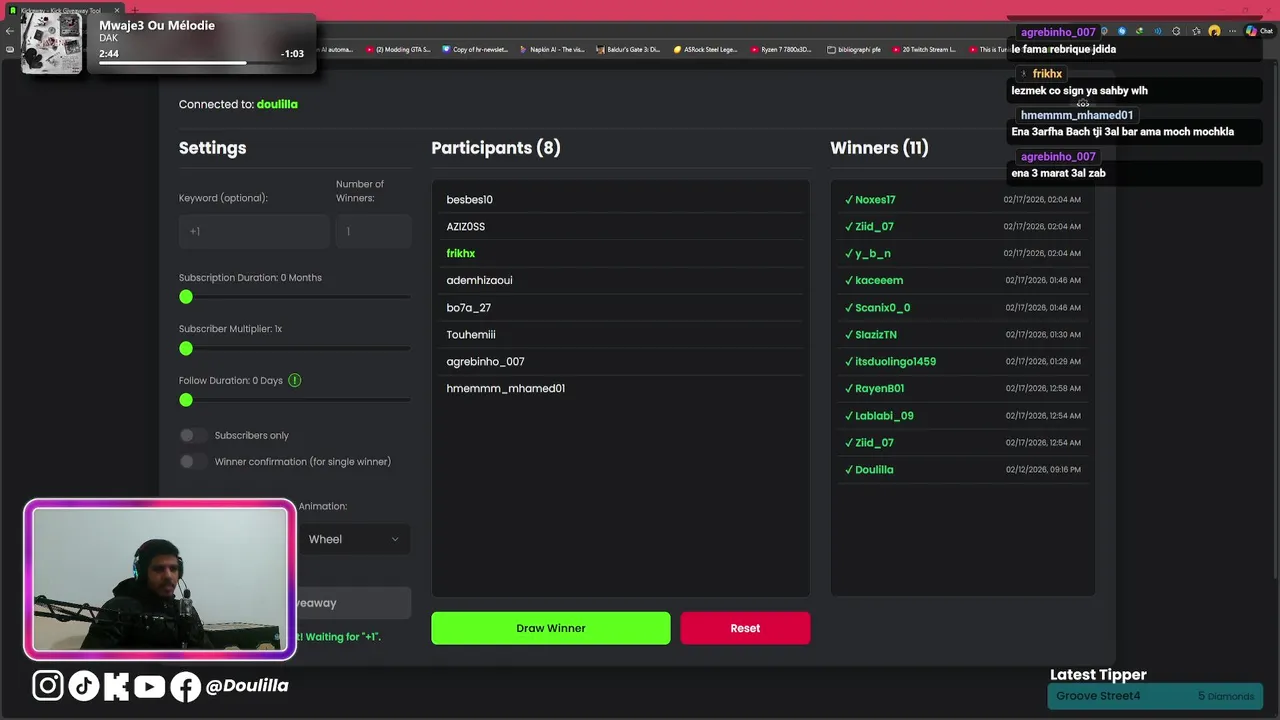Click the page vertical scrollbar
This screenshot has width=1280, height=720.
tap(1274, 320)
